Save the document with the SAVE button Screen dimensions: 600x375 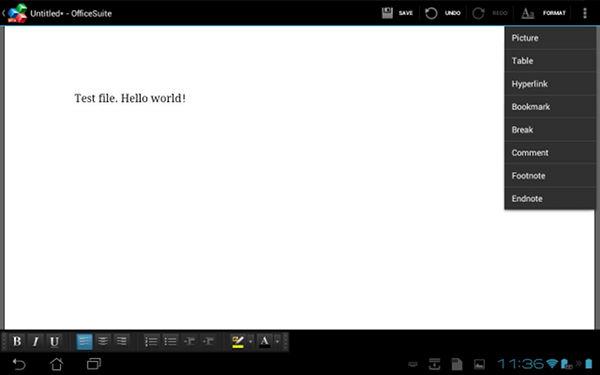398,13
